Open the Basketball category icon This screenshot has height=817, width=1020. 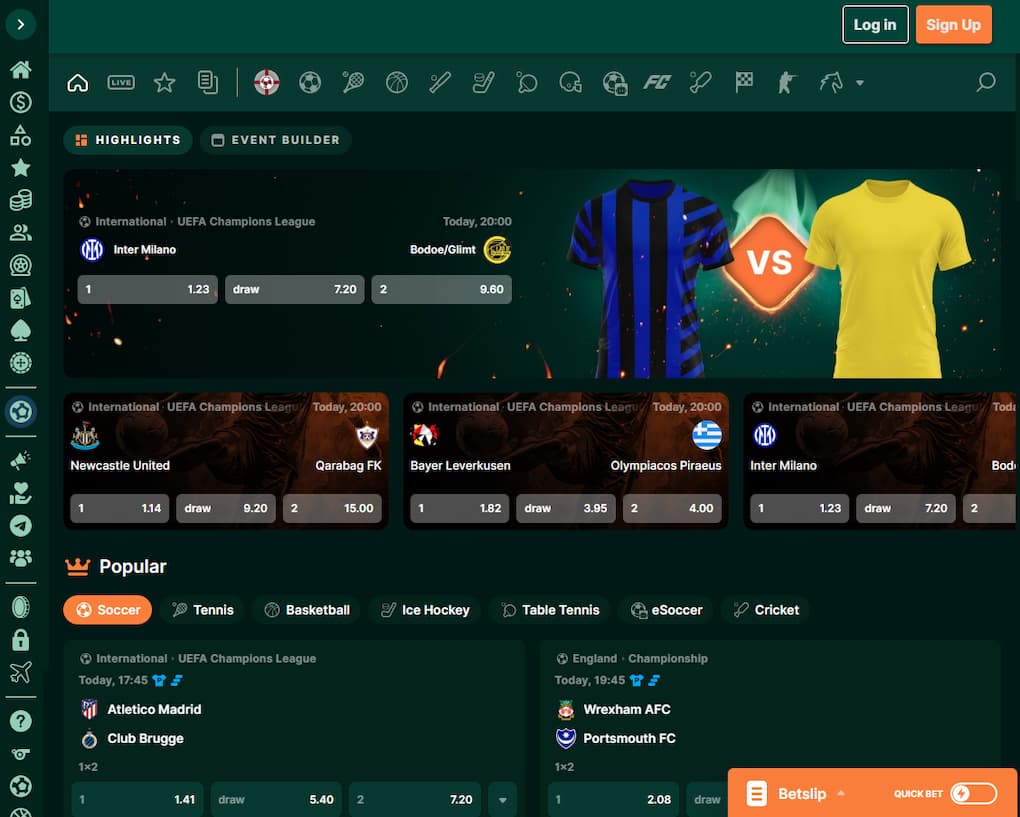click(395, 82)
